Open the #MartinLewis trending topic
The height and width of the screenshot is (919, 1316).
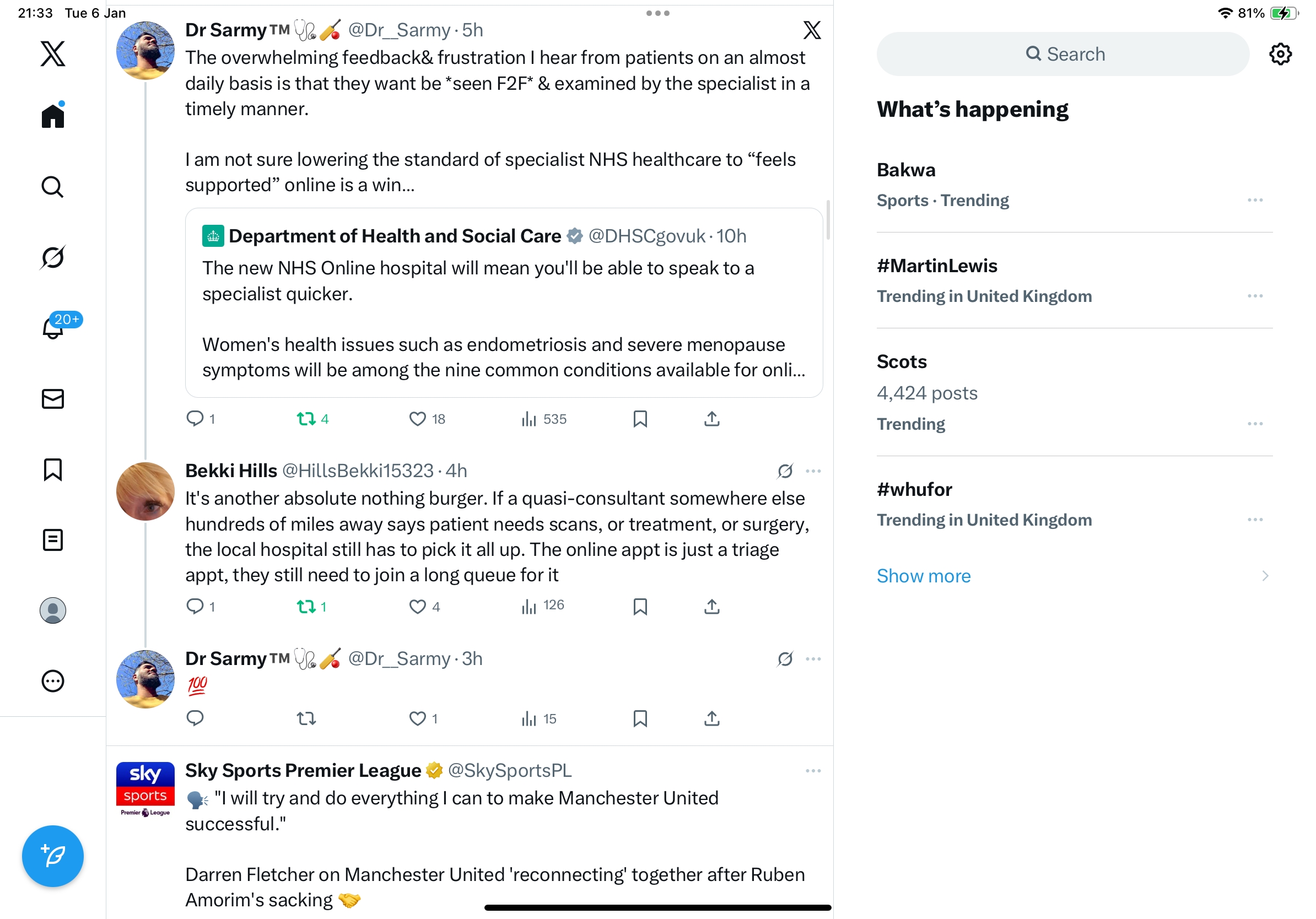[x=936, y=266]
